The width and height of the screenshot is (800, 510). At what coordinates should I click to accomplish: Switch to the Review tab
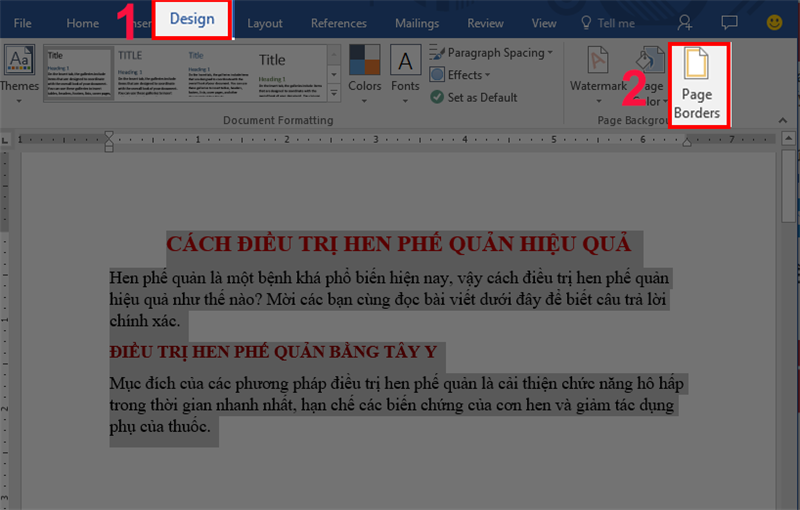[x=485, y=23]
